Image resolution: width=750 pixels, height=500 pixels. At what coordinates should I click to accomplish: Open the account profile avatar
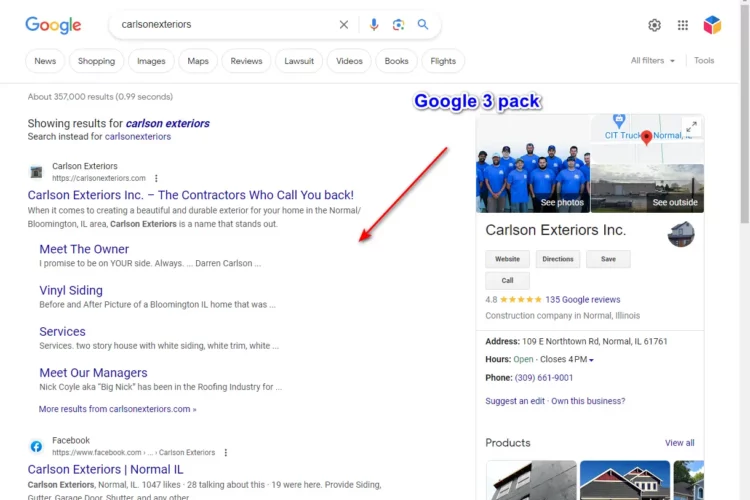tap(712, 25)
